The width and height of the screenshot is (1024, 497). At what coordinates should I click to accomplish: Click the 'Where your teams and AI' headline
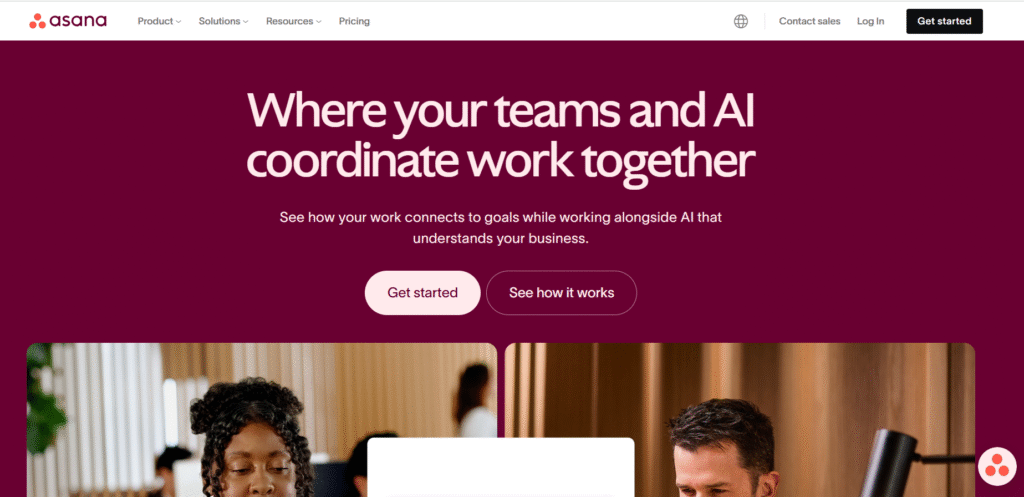coord(501,110)
